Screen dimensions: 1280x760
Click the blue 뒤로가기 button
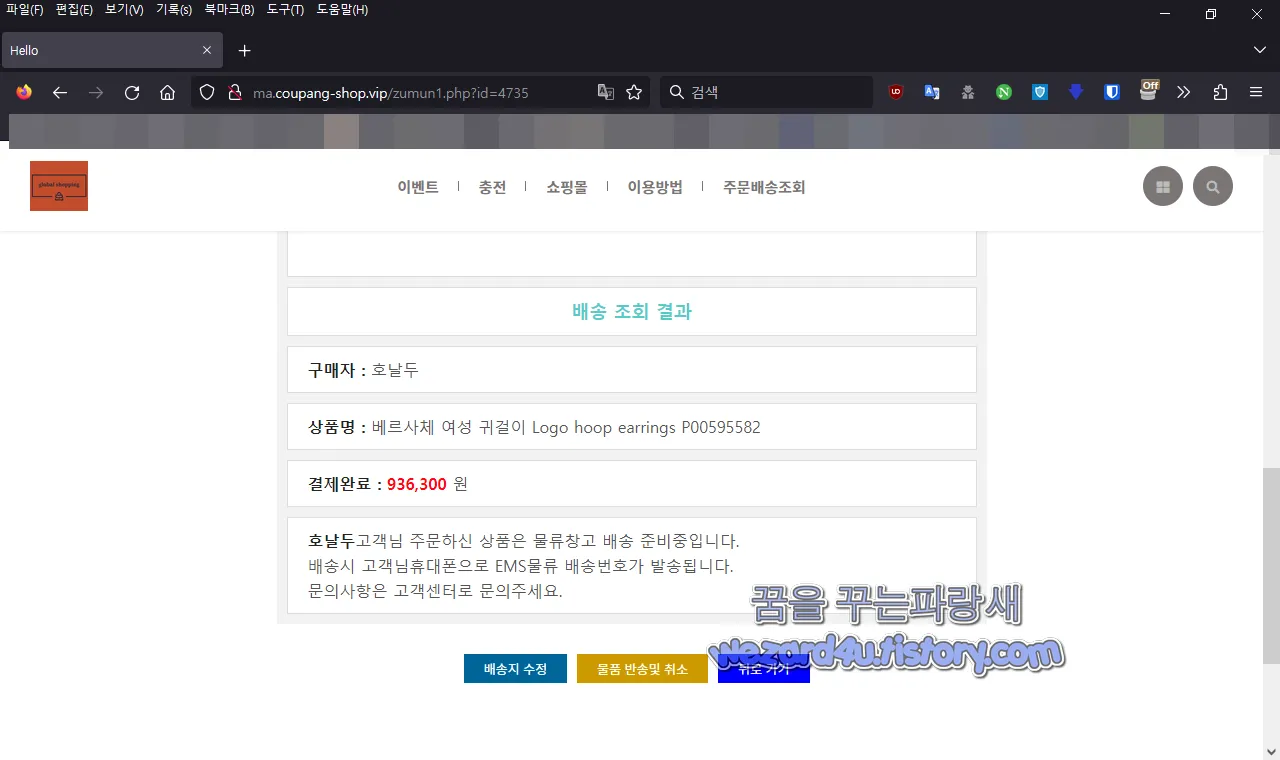click(764, 669)
